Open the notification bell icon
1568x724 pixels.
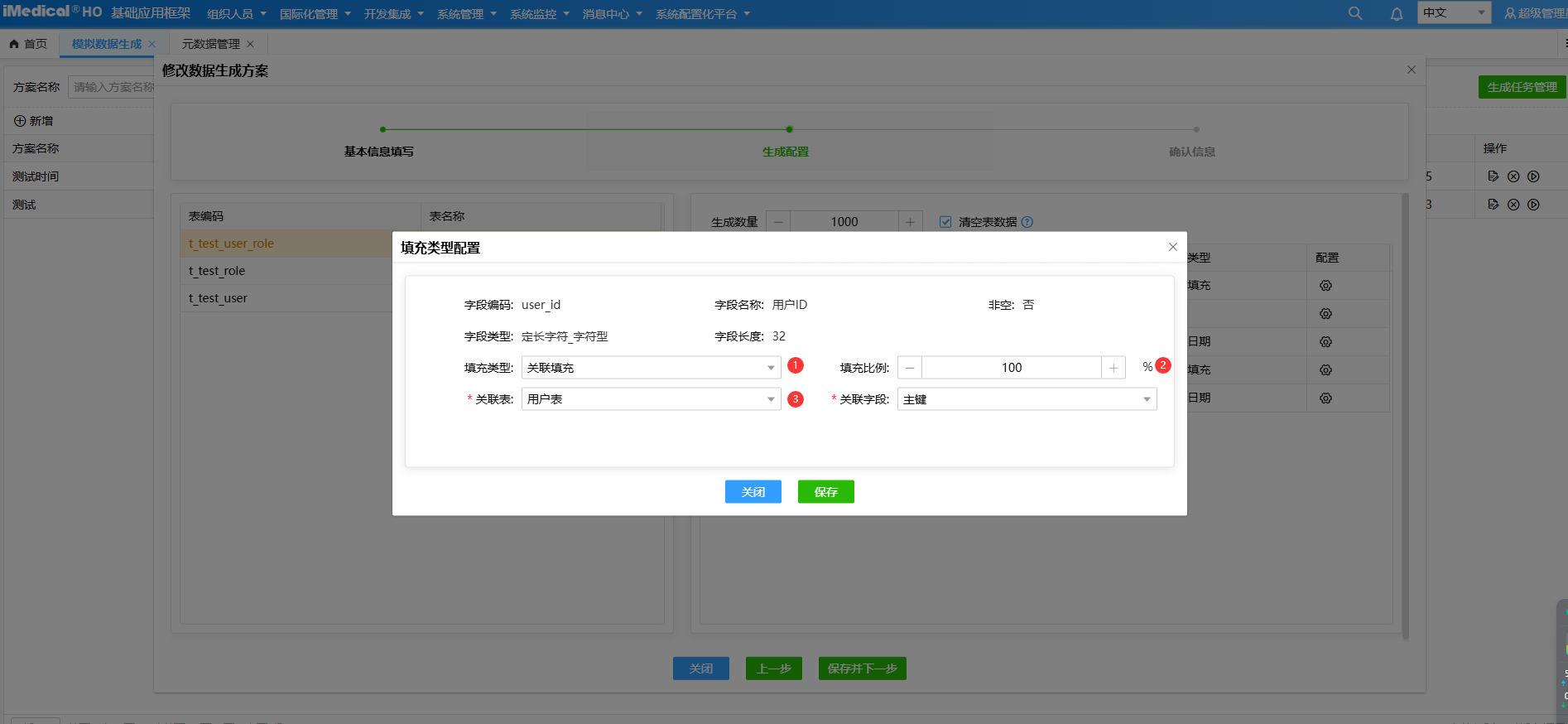1397,13
